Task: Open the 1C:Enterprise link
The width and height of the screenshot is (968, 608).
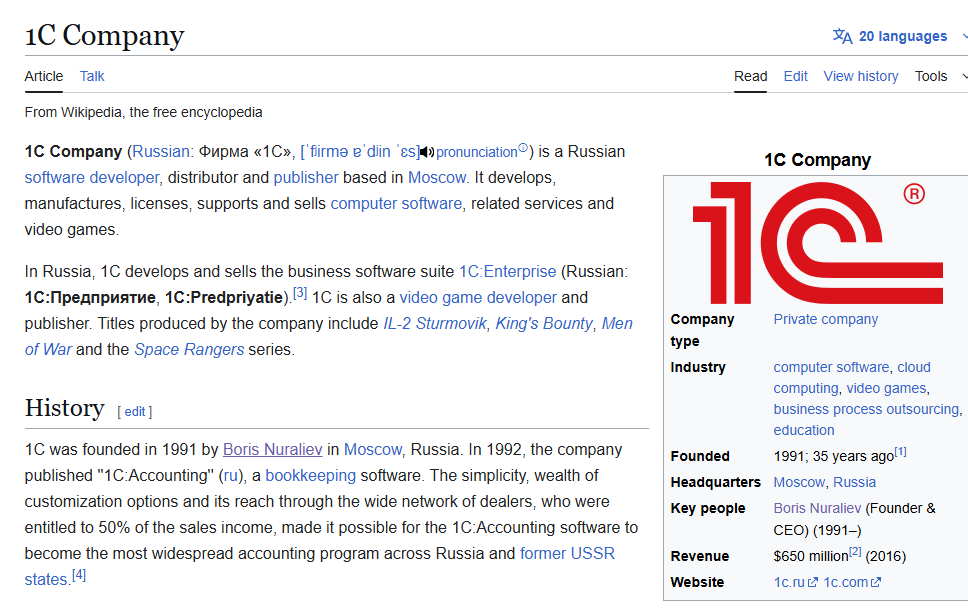Action: (507, 272)
